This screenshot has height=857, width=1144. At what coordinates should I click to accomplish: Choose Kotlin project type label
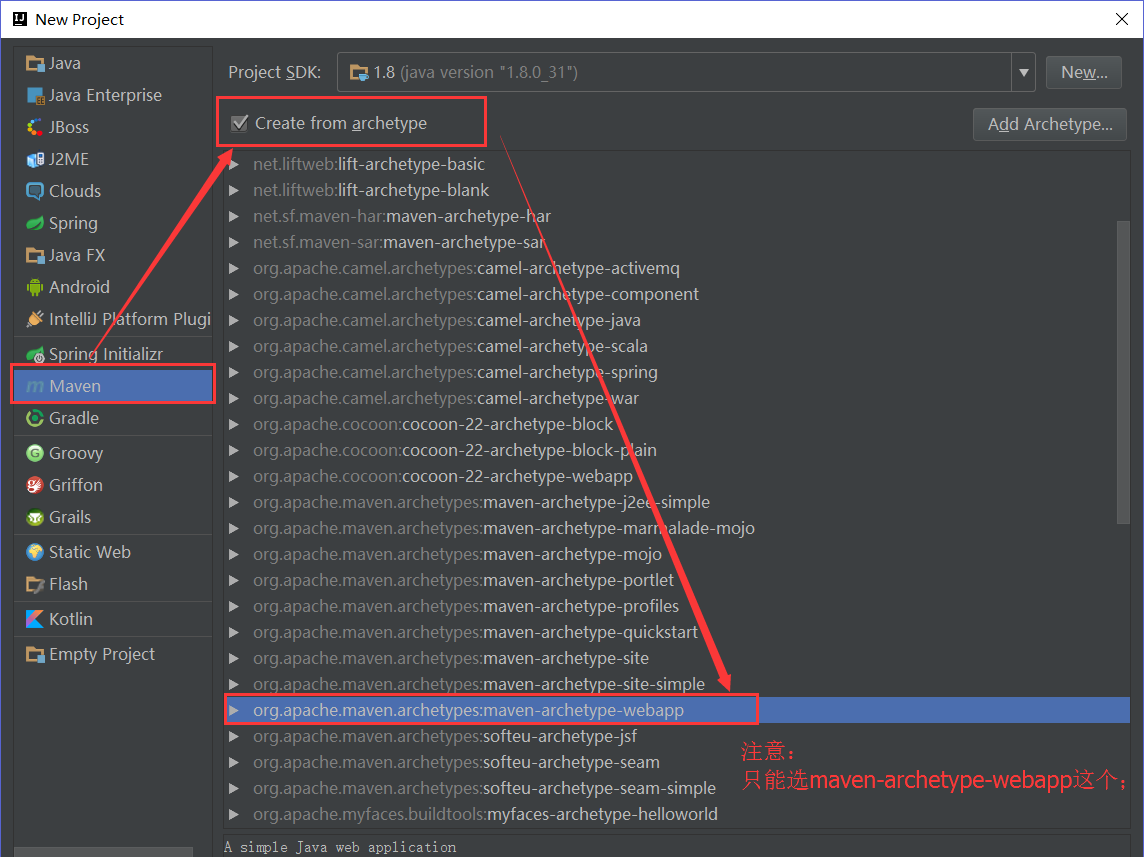point(71,619)
